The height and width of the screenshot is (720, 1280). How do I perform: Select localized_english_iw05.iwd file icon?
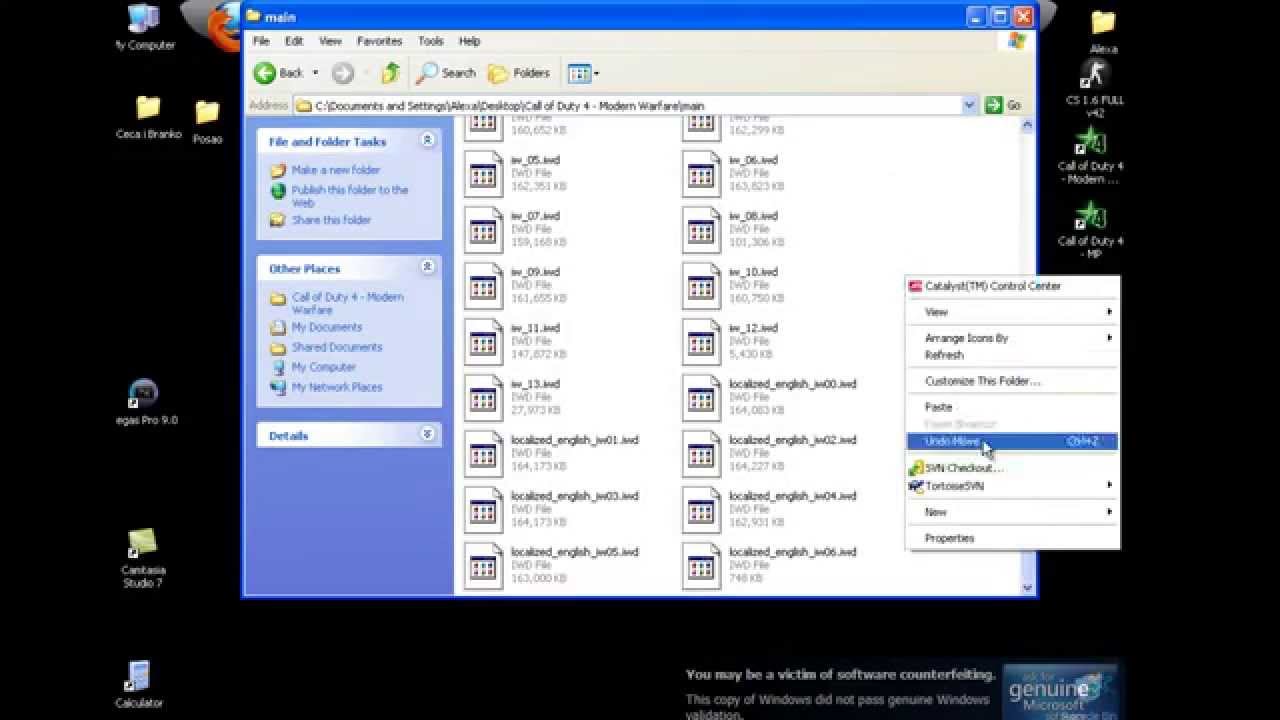483,566
